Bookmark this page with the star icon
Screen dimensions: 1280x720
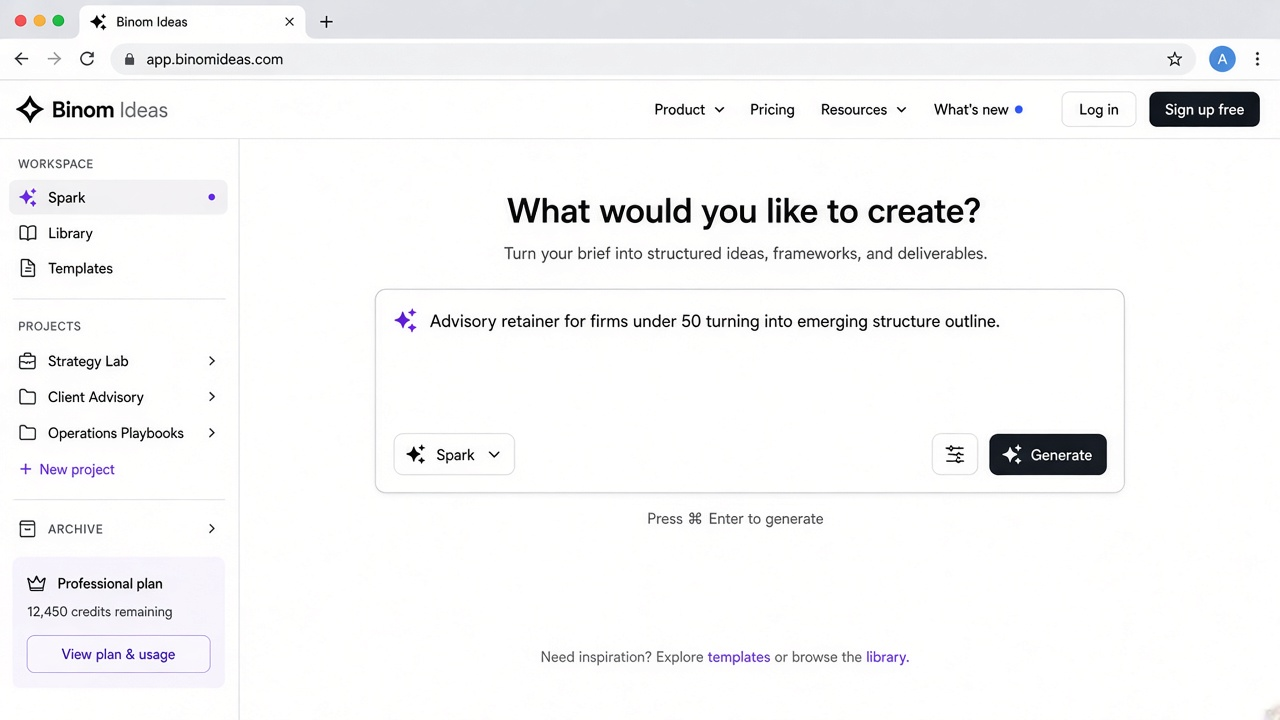tap(1175, 59)
